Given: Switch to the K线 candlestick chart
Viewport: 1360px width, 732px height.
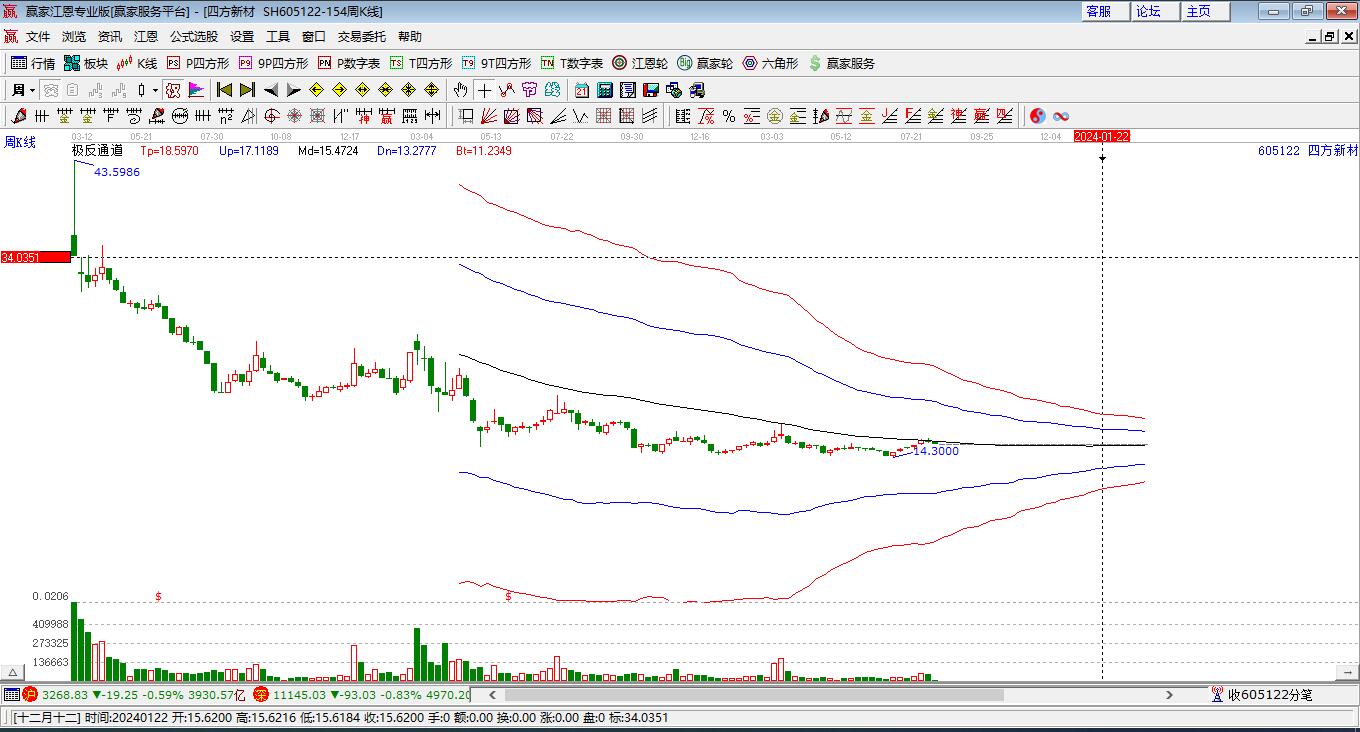Looking at the screenshot, I should click(x=136, y=63).
